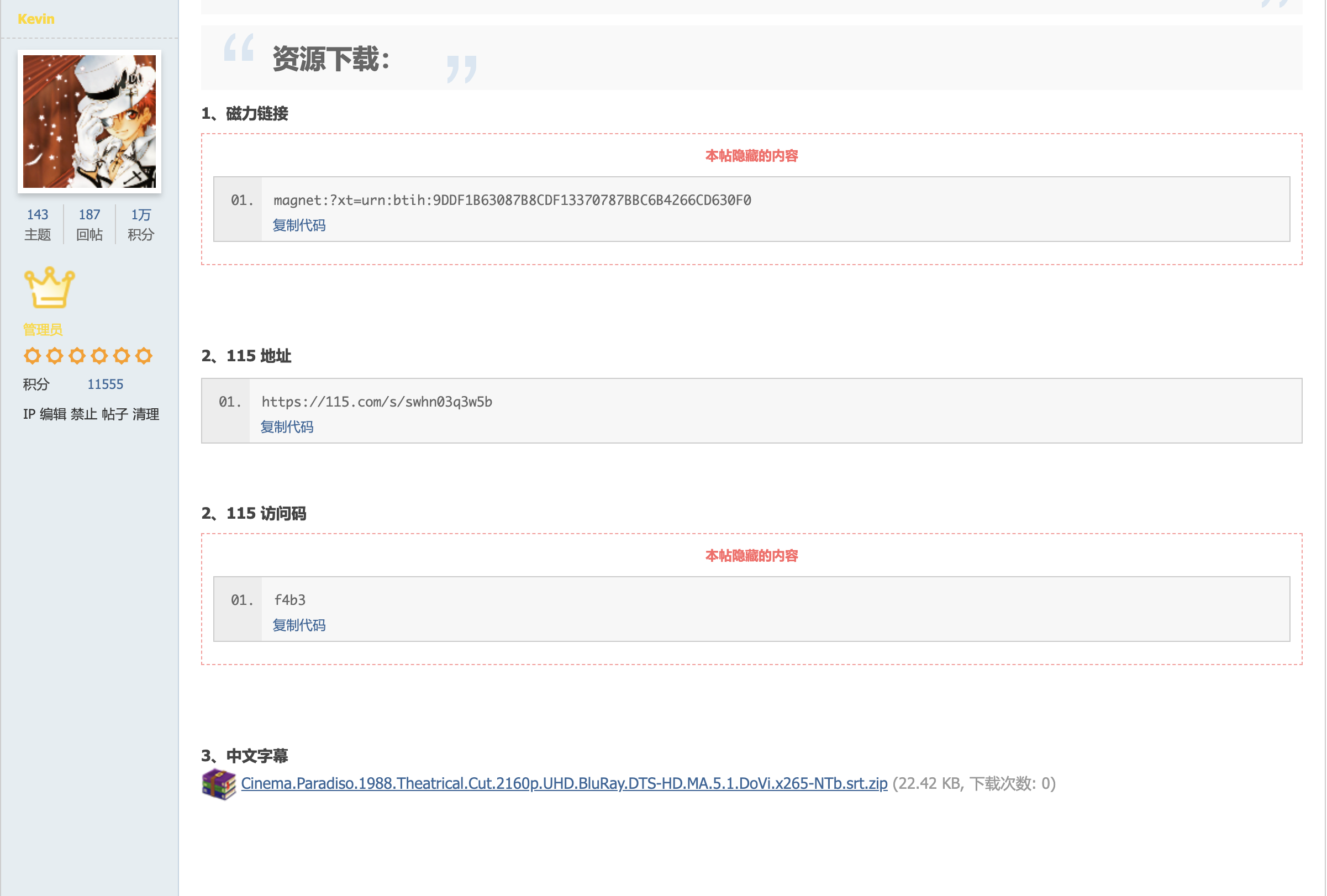
Task: Click the Kevin username link
Action: click(x=36, y=19)
